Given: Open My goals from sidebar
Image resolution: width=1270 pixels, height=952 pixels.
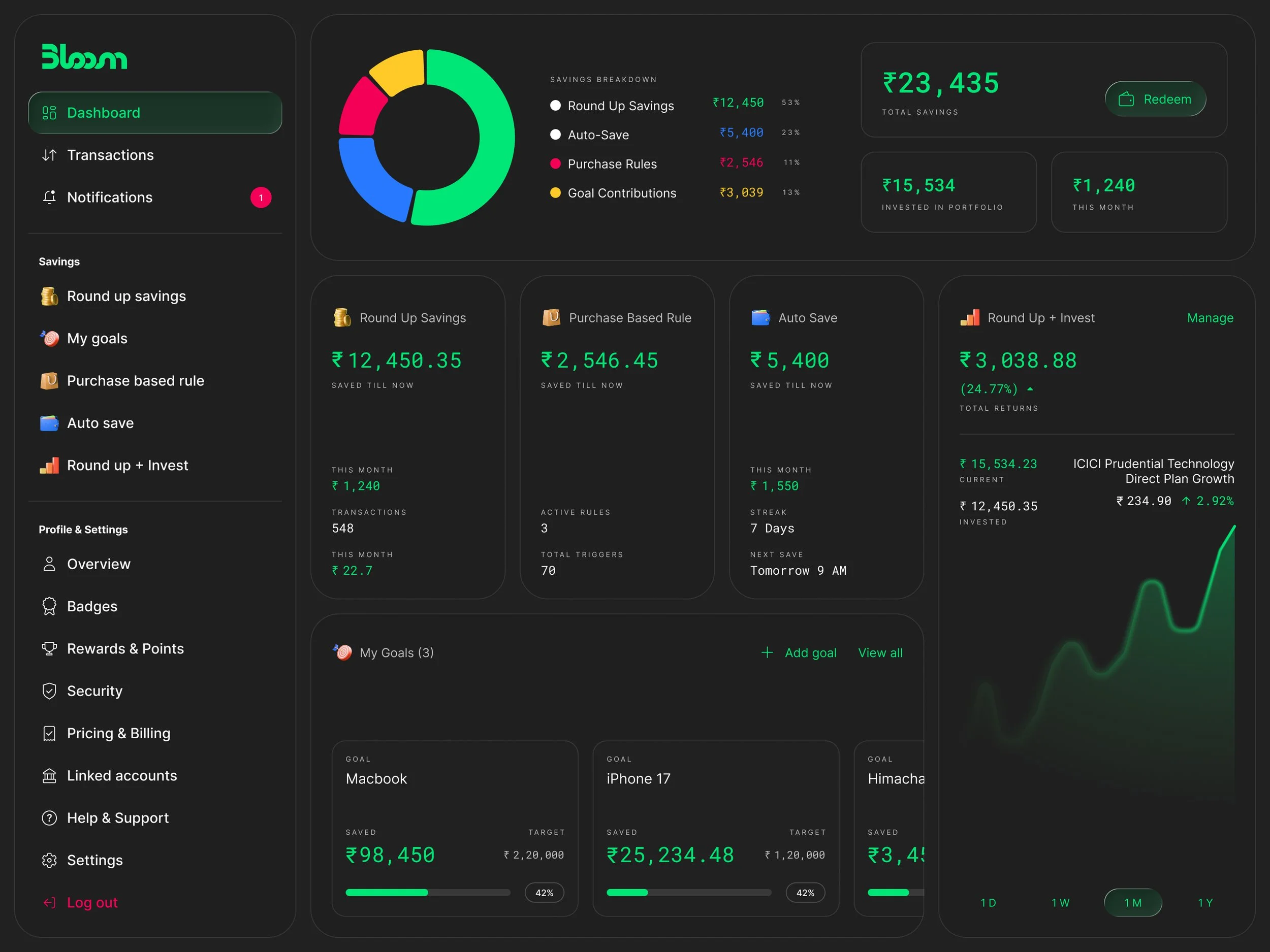Looking at the screenshot, I should click(x=155, y=339).
